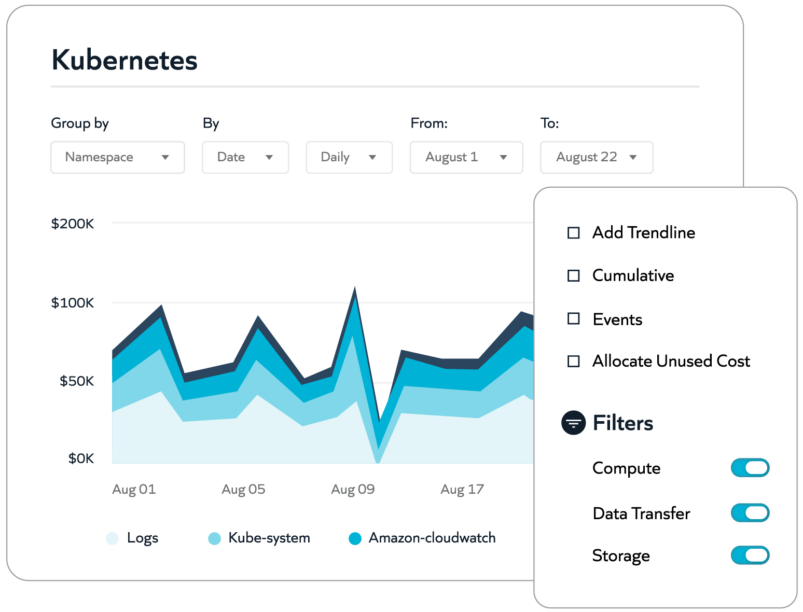This screenshot has height=612, width=803.
Task: Click the chart peak near Aug 09
Action: [x=354, y=294]
